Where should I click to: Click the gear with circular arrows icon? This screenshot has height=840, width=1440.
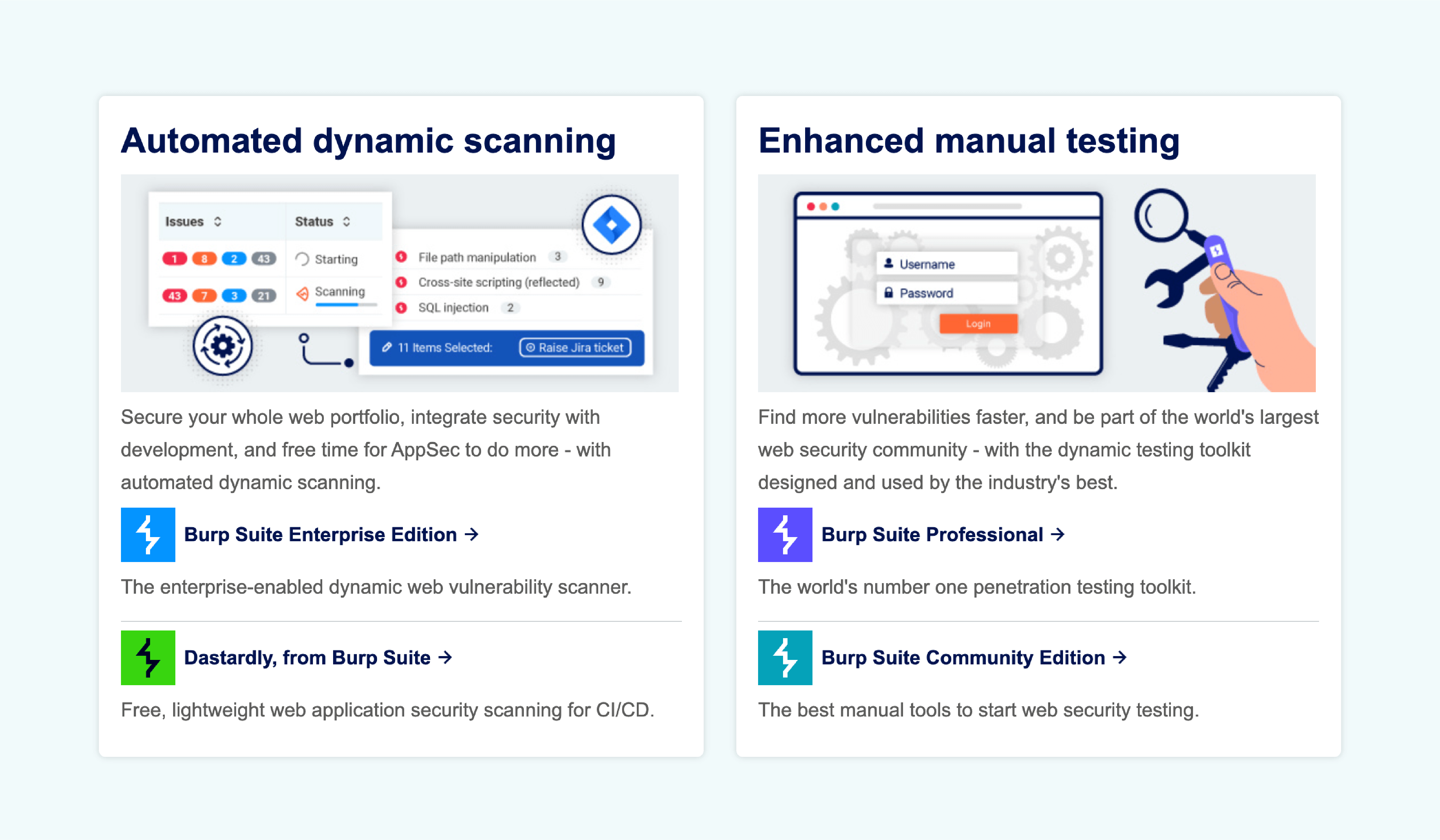click(x=222, y=345)
